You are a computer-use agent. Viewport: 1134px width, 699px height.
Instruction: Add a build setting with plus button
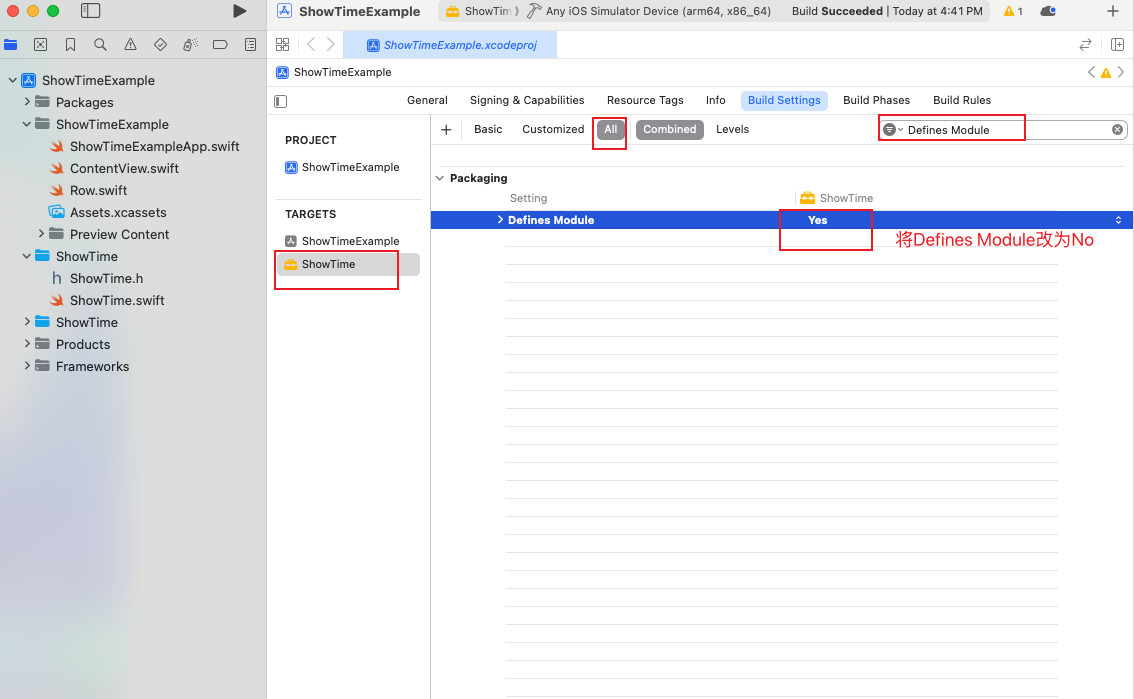(x=446, y=129)
